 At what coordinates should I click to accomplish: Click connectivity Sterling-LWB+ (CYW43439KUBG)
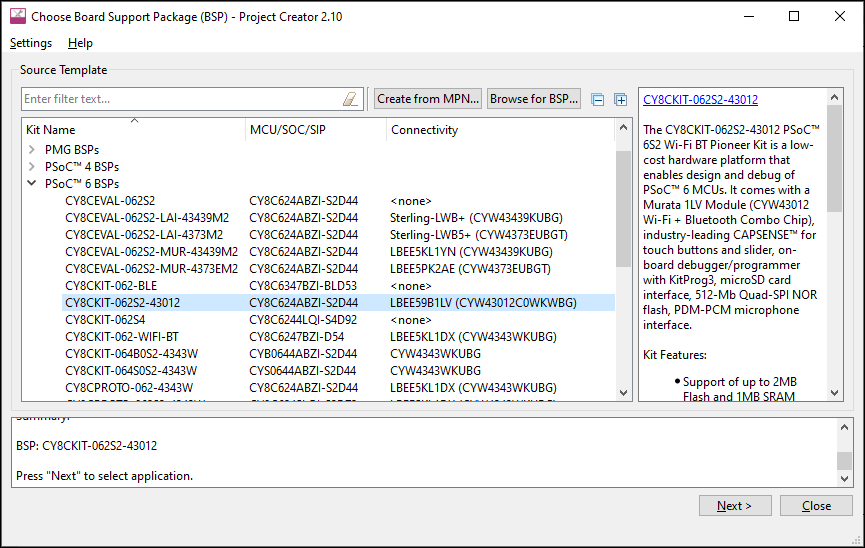pyautogui.click(x=476, y=218)
